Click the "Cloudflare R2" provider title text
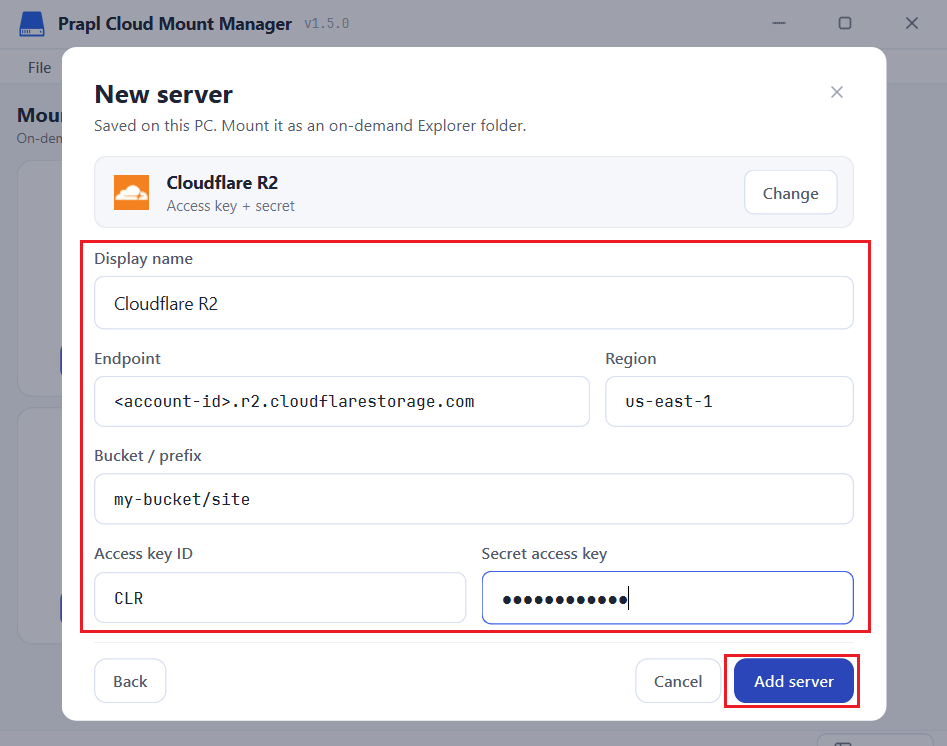The width and height of the screenshot is (947, 746). pyautogui.click(x=222, y=182)
